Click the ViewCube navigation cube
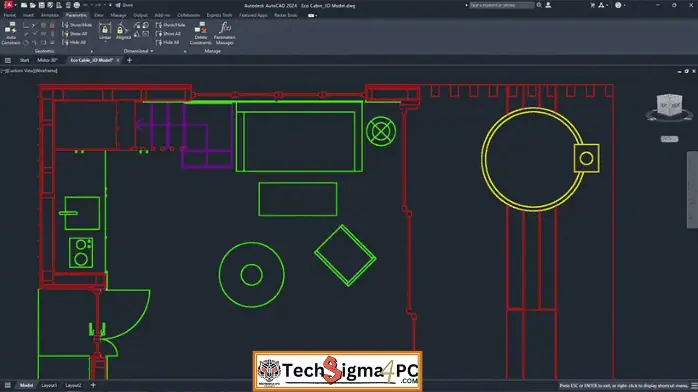The image size is (698, 392). 670,106
